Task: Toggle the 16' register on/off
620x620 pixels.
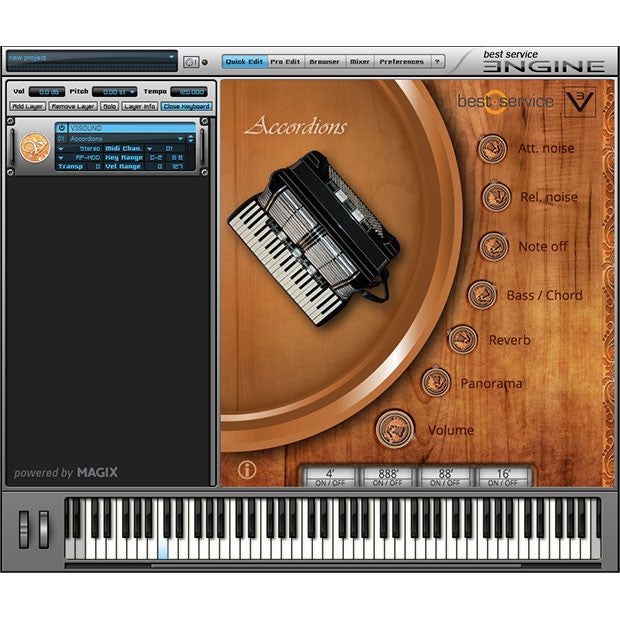Action: click(x=502, y=477)
